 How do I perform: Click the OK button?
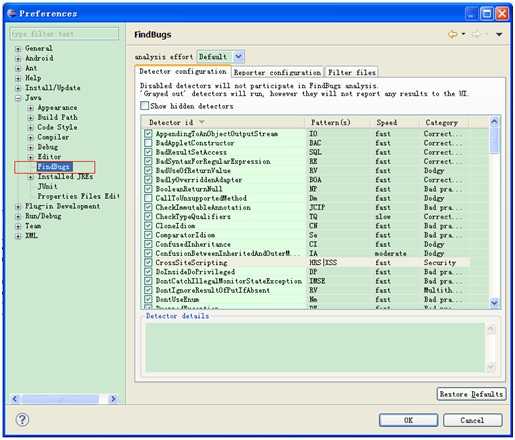(x=408, y=420)
